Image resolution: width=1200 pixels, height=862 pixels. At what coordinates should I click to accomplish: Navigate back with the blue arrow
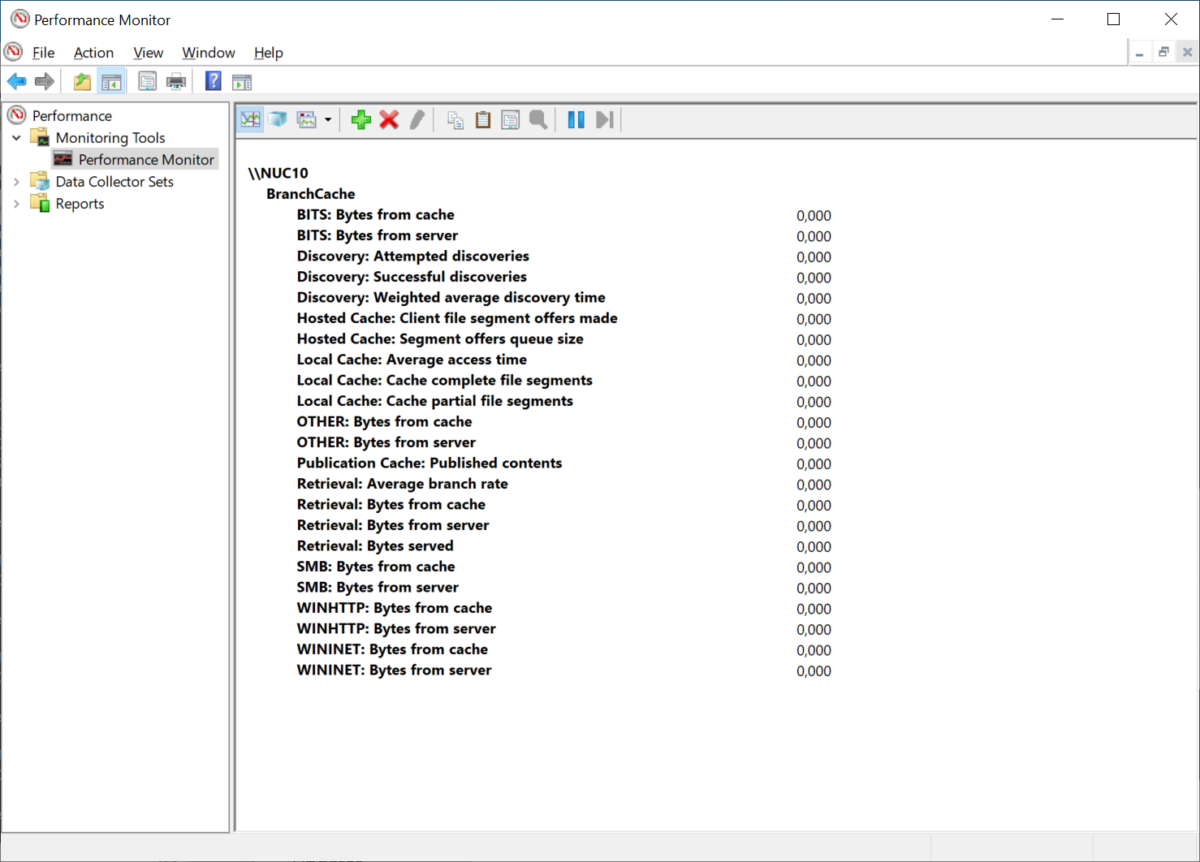[16, 81]
